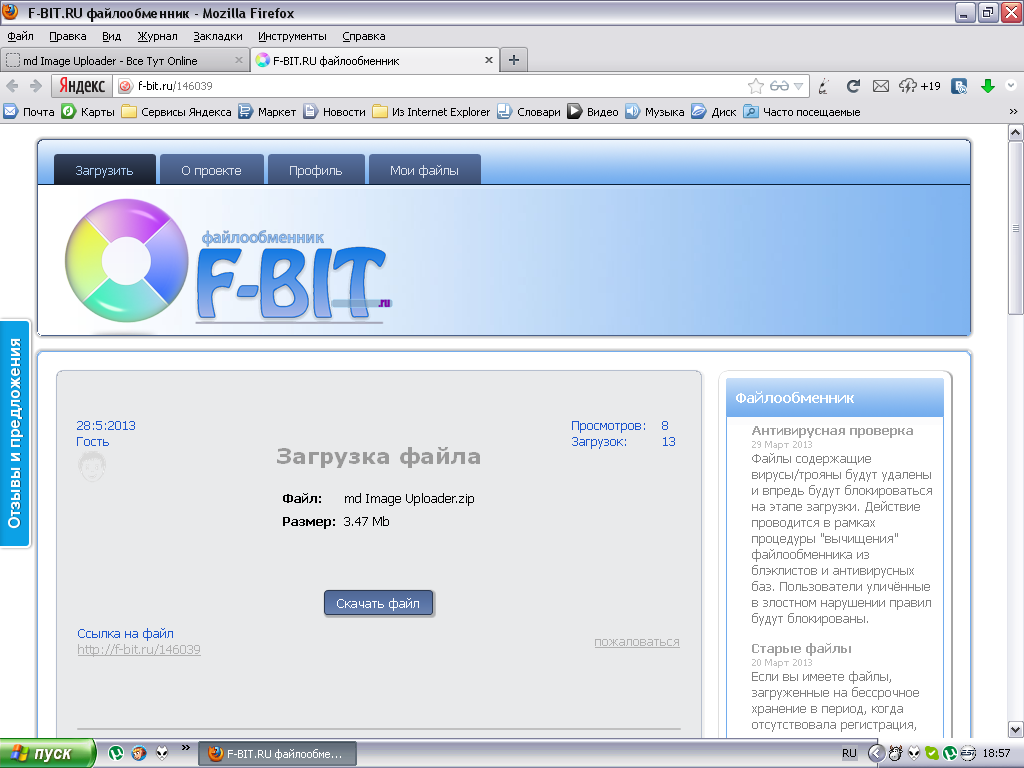Open the Маркет bookmark
Viewport: 1024px width, 768px height.
tap(267, 112)
